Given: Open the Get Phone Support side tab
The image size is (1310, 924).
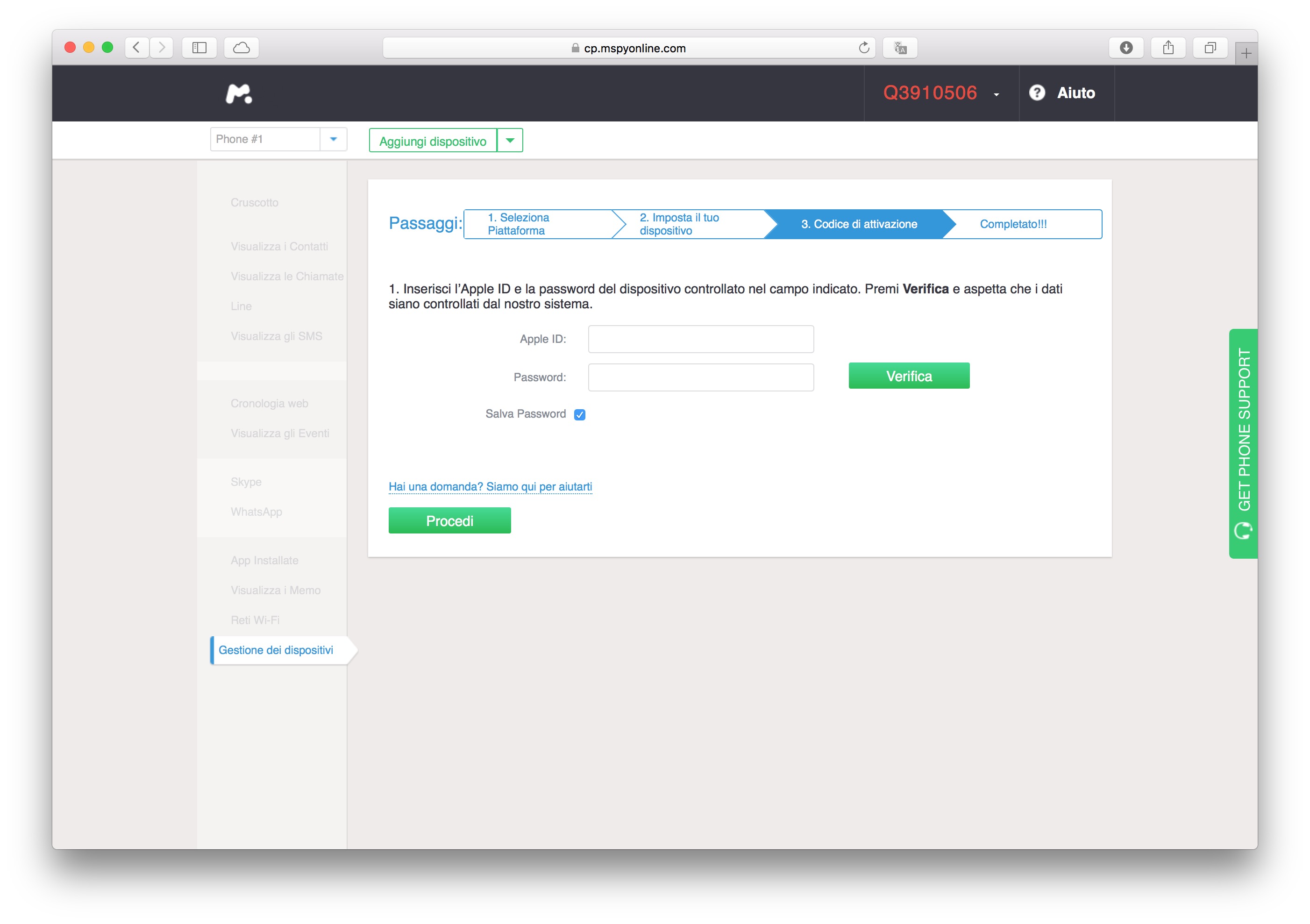Looking at the screenshot, I should click(x=1243, y=444).
